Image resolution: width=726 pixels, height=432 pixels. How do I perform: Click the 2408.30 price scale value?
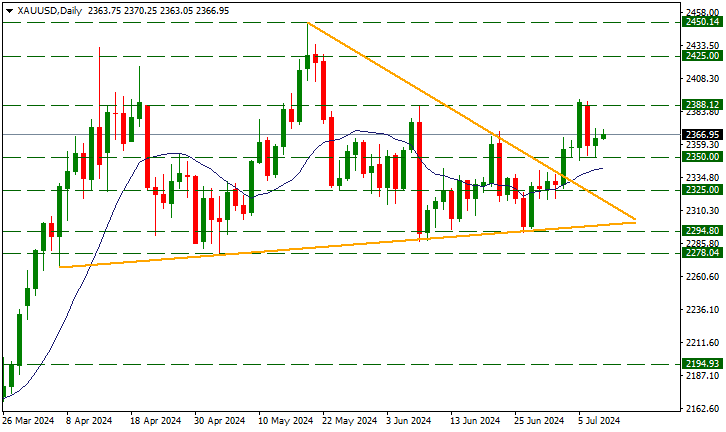[x=702, y=79]
